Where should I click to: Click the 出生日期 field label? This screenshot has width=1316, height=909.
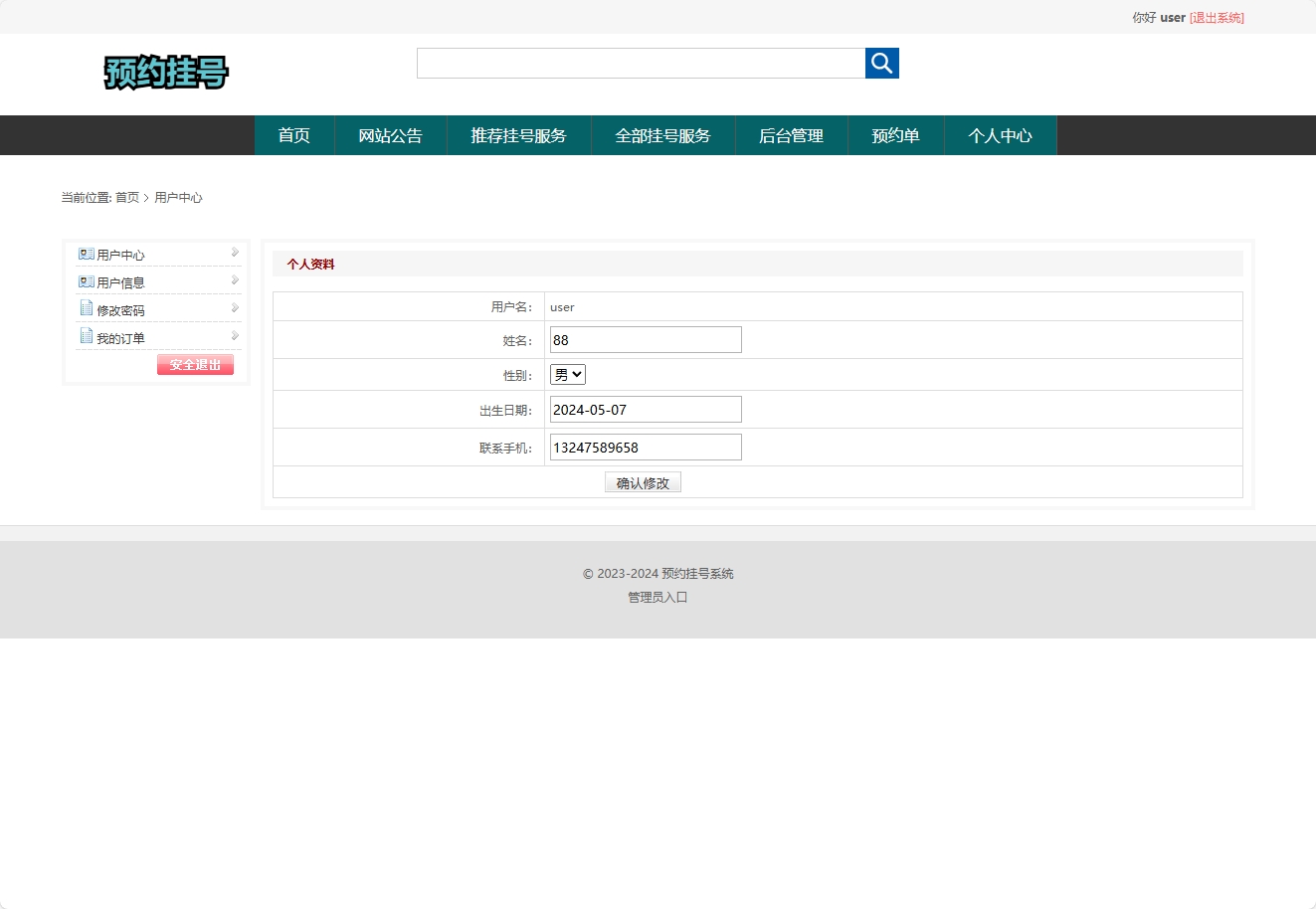506,411
